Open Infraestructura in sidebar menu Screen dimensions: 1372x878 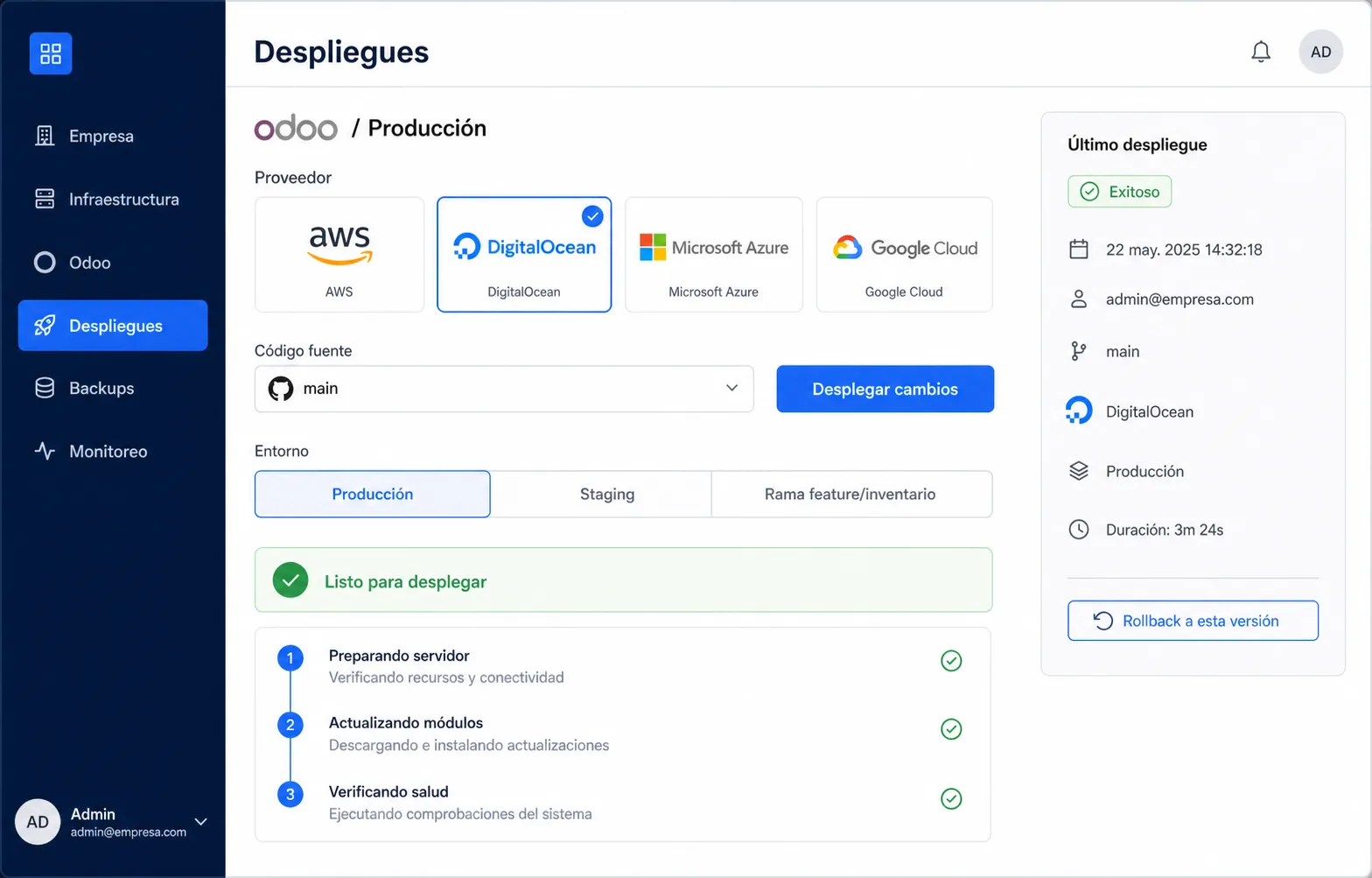point(113,199)
